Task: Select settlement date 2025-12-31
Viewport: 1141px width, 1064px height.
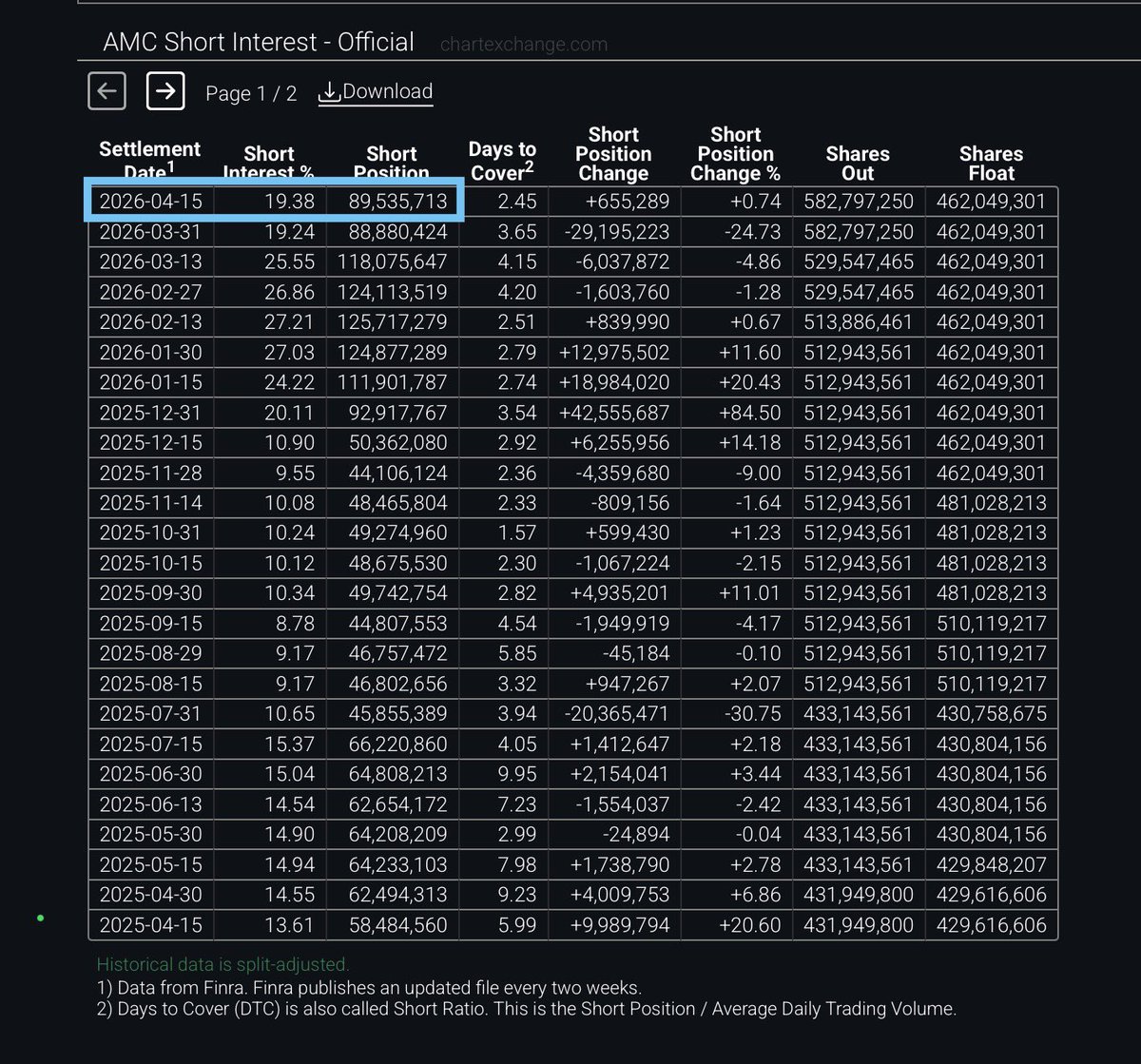Action: click(x=150, y=413)
